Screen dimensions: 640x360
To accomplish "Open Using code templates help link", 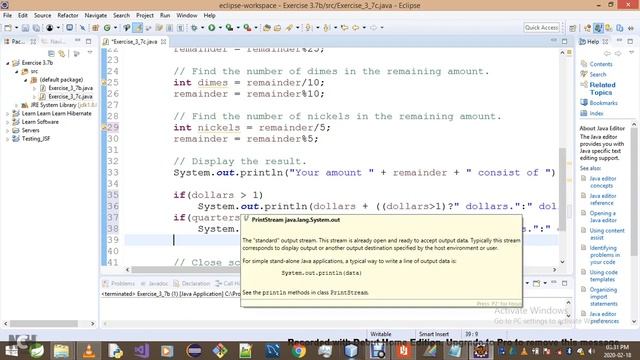I will [x=603, y=276].
